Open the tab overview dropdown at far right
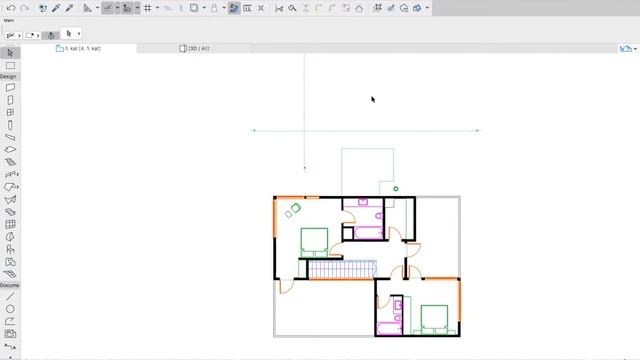 (635, 49)
